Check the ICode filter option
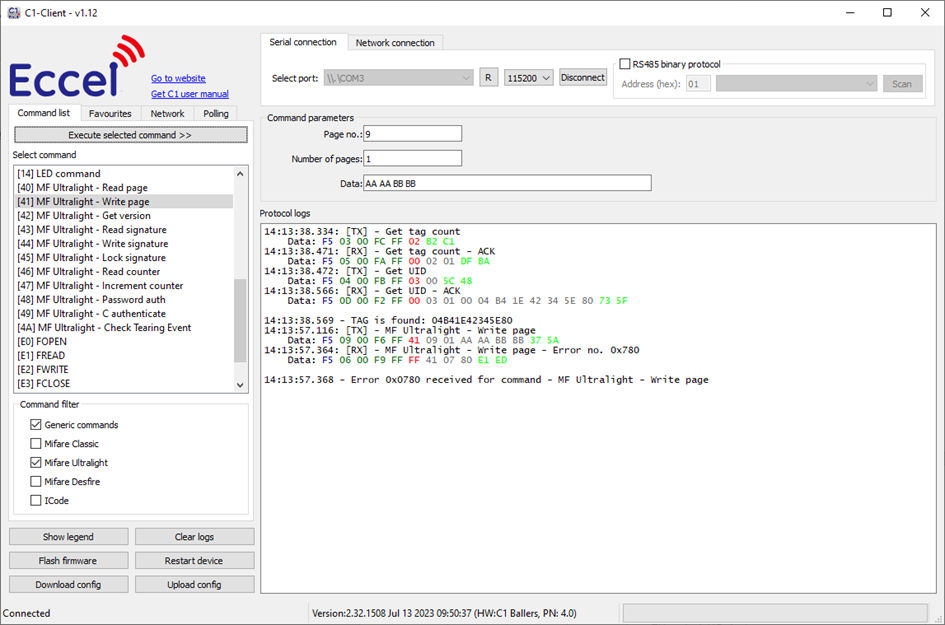This screenshot has height=625, width=945. tap(36, 501)
